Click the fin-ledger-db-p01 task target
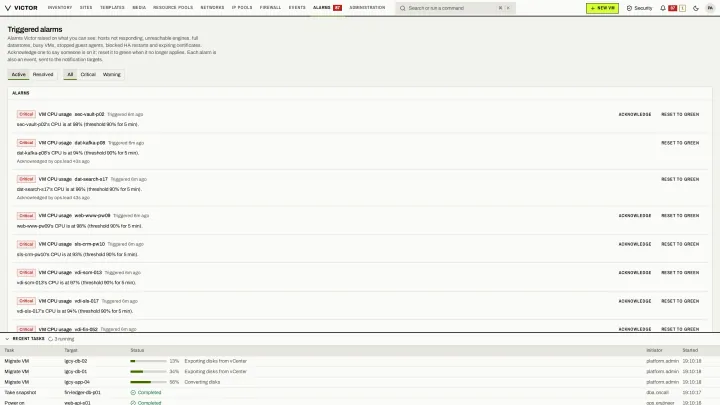The image size is (720, 405). click(x=82, y=393)
